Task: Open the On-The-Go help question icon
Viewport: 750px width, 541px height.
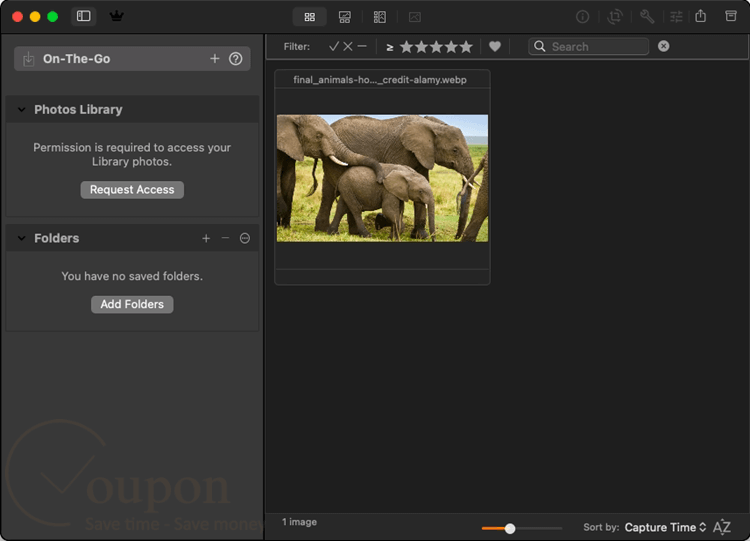Action: pyautogui.click(x=235, y=58)
